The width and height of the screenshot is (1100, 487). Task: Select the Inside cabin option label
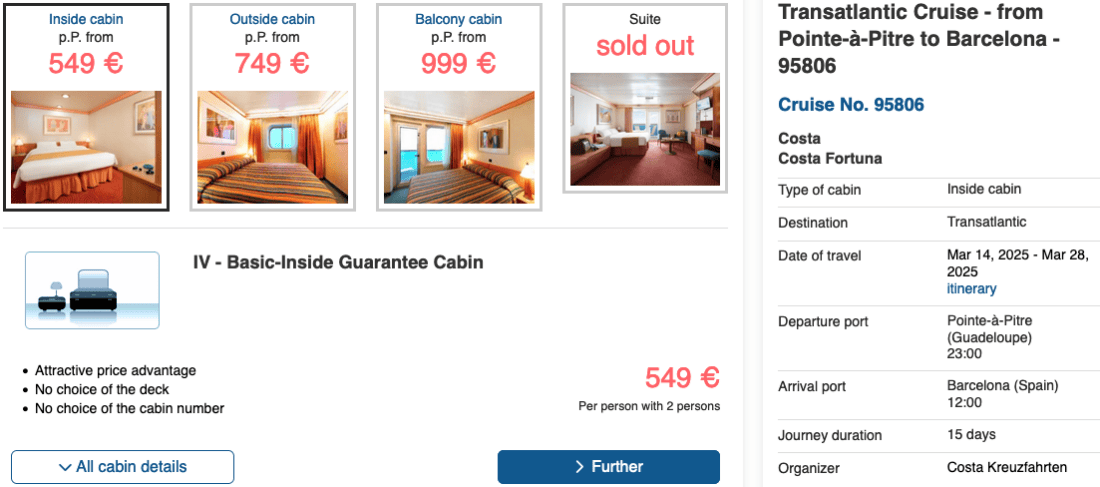[86, 19]
